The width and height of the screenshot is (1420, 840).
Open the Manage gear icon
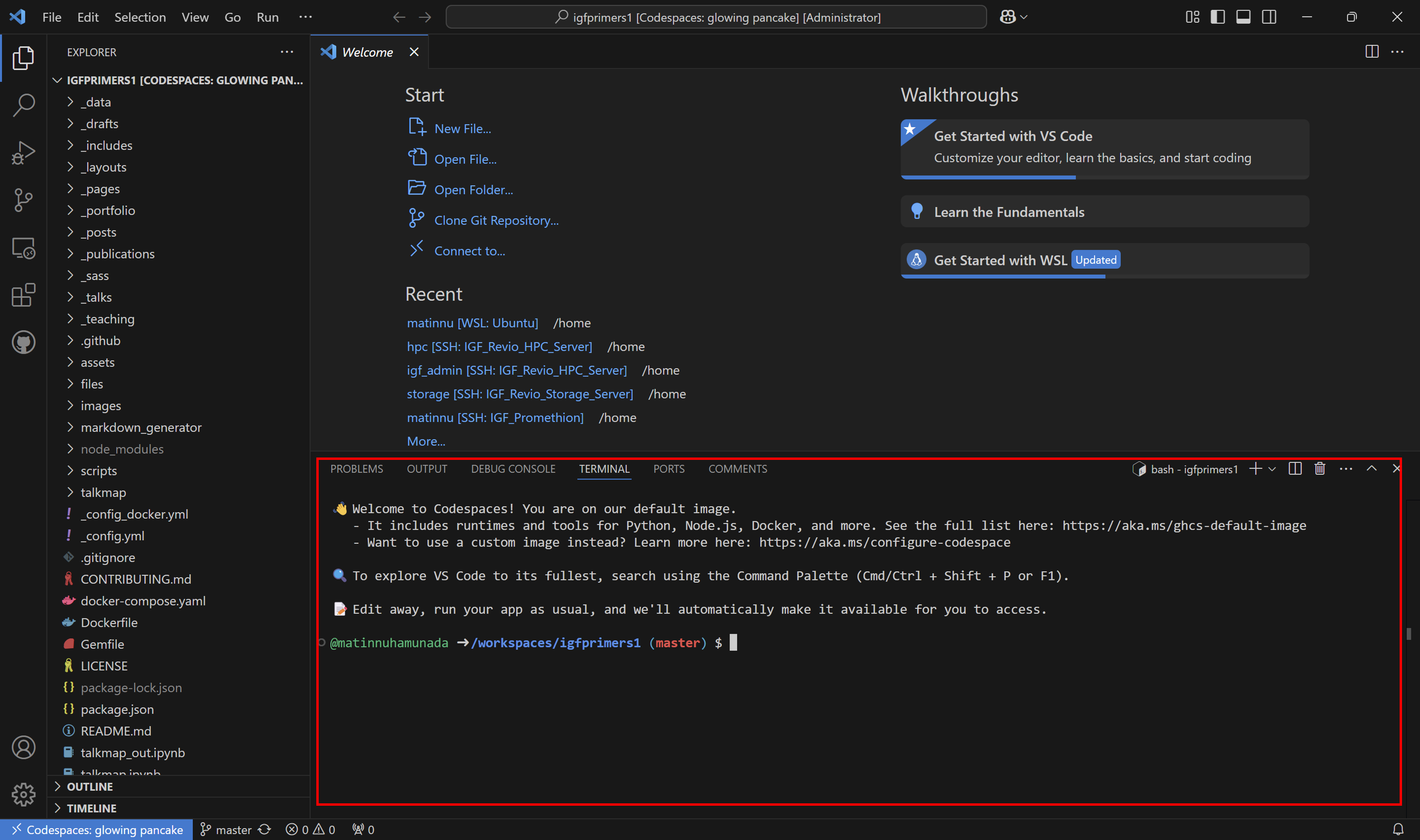pyautogui.click(x=23, y=794)
